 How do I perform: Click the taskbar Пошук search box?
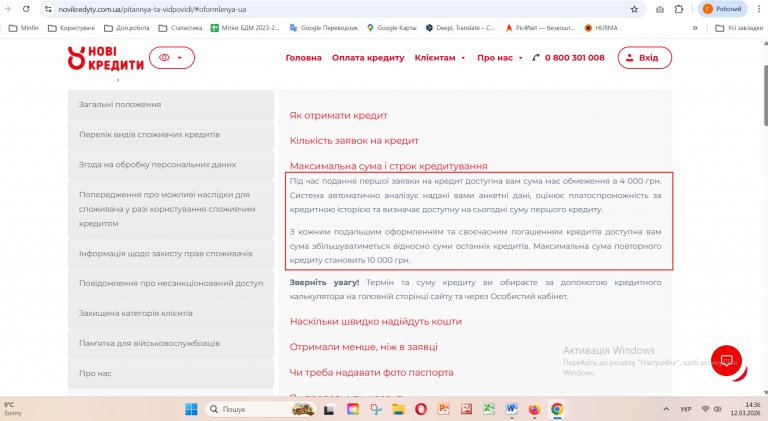click(261, 409)
